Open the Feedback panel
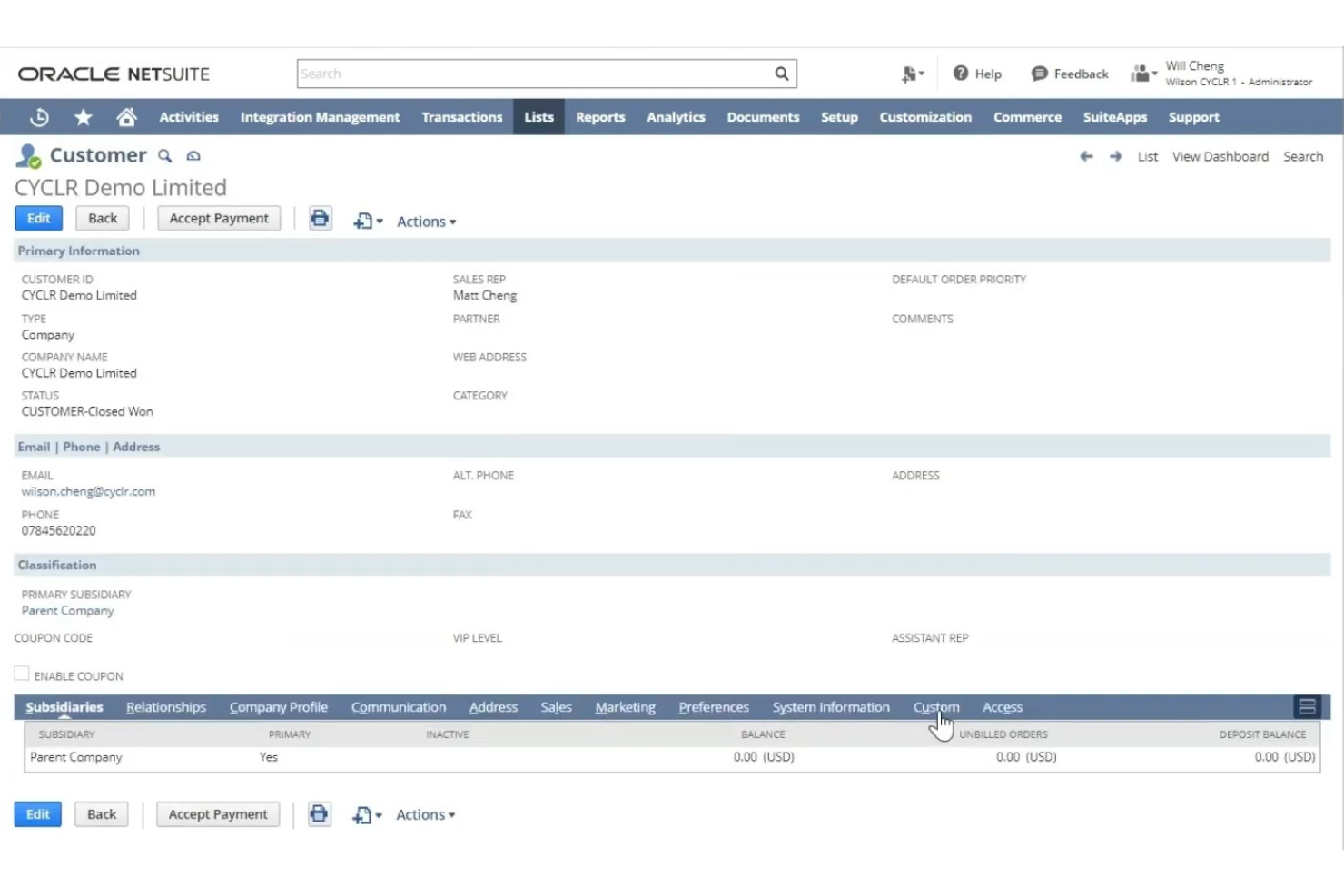The image size is (1344, 896). 1070,74
